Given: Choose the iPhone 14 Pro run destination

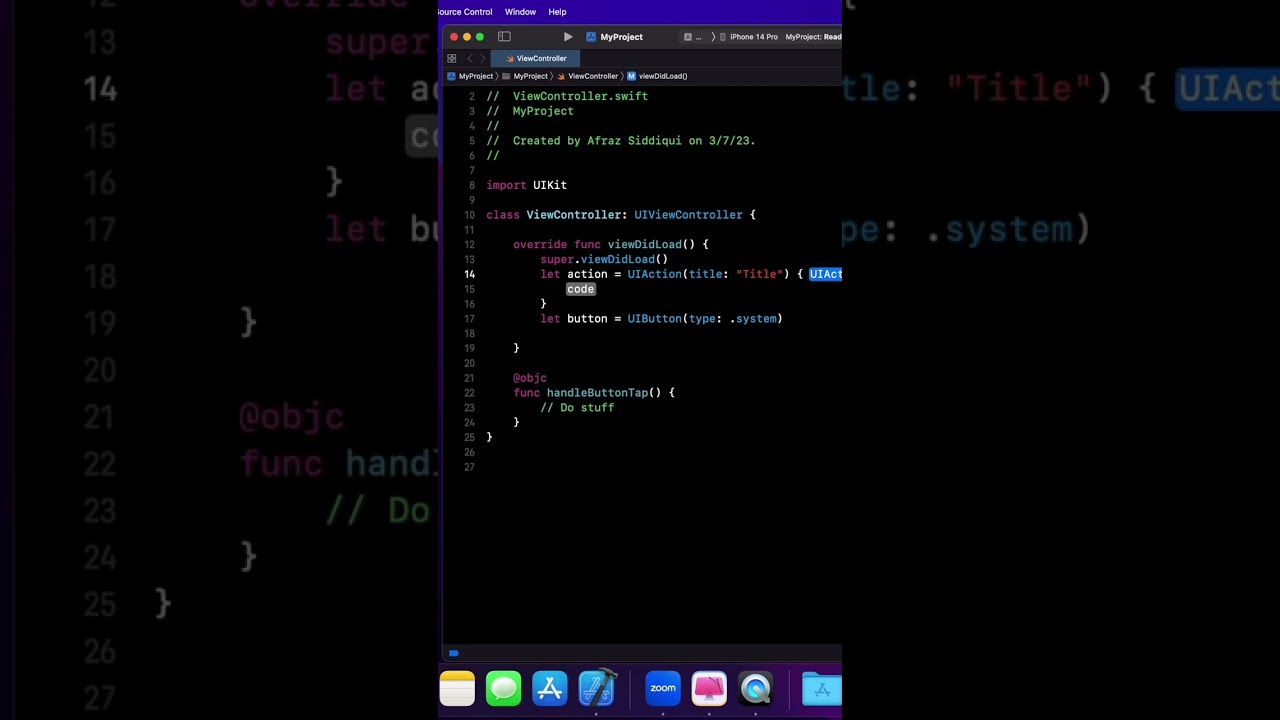Looking at the screenshot, I should pyautogui.click(x=749, y=37).
